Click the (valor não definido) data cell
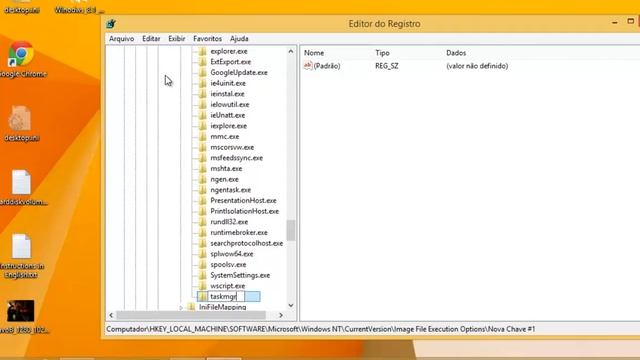The image size is (640, 360). point(477,66)
